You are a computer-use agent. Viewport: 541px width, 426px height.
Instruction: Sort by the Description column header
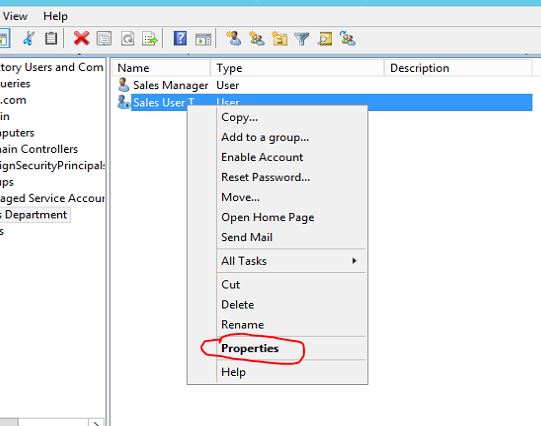click(458, 68)
